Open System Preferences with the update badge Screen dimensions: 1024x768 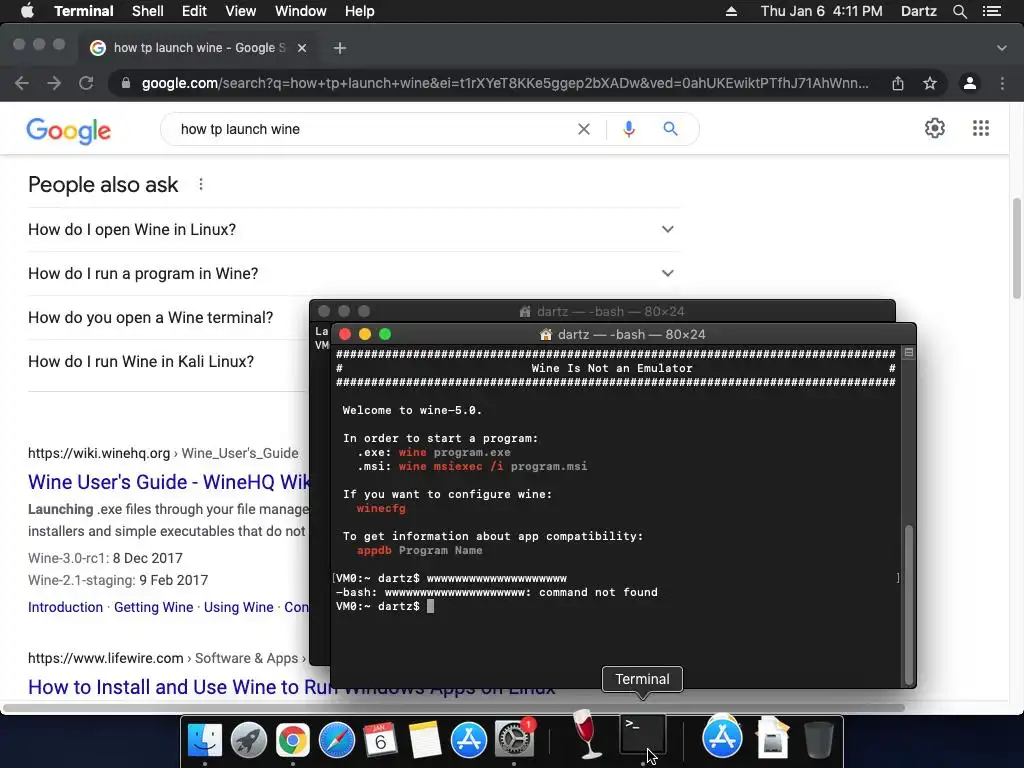pyautogui.click(x=513, y=740)
